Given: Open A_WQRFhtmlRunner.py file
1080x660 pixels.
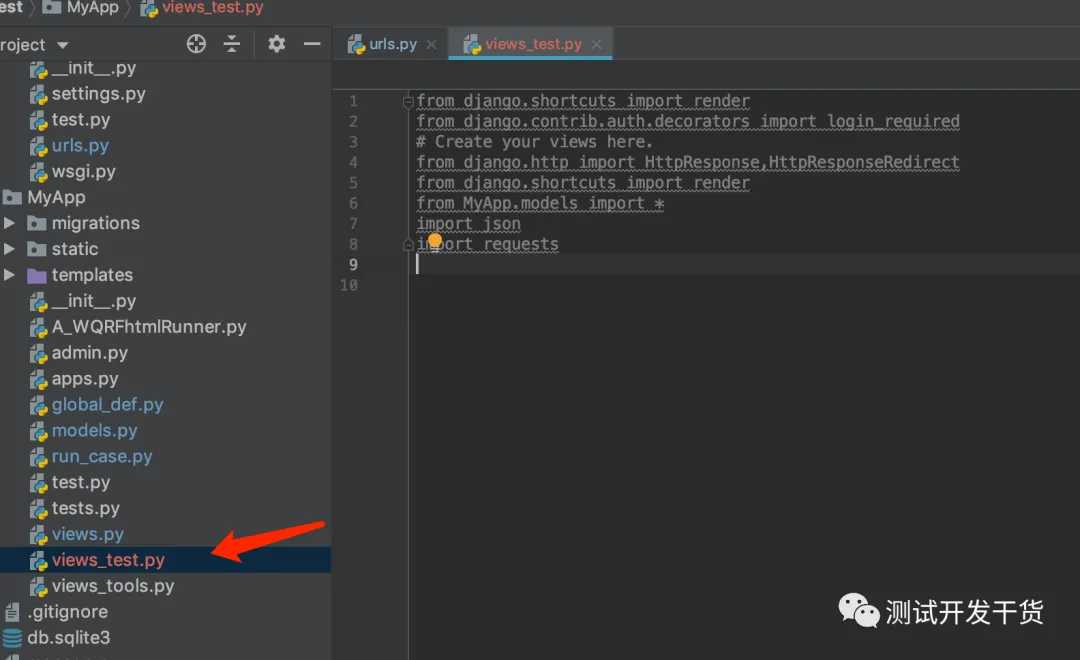Looking at the screenshot, I should click(x=149, y=327).
